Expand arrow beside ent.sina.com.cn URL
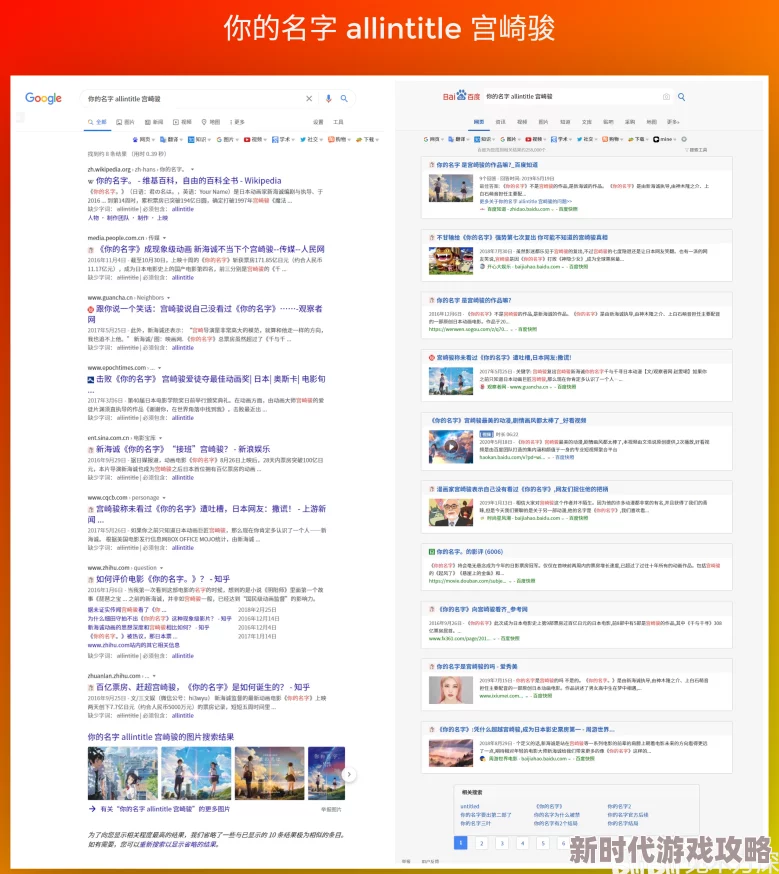 pos(160,438)
